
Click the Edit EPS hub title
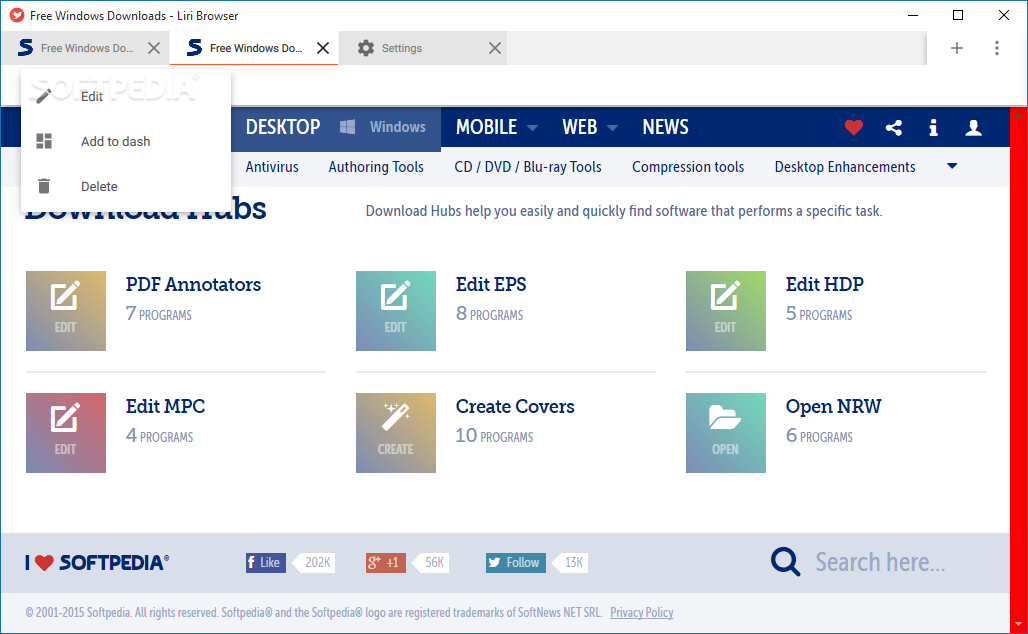(491, 285)
